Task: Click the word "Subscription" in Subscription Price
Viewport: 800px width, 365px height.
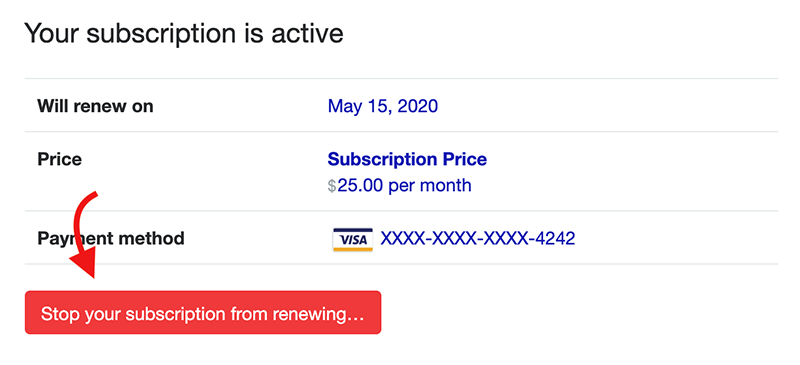Action: pos(376,159)
